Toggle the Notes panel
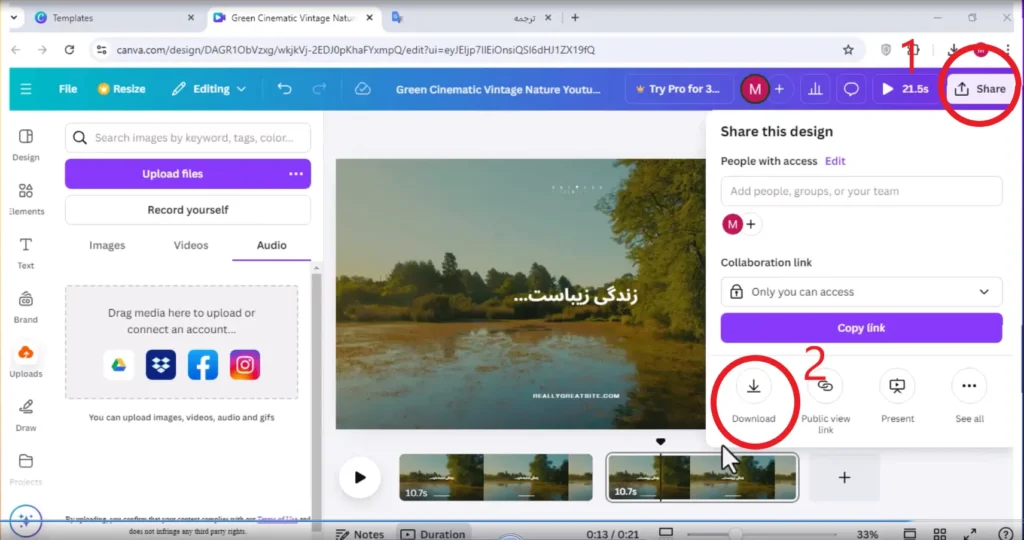This screenshot has width=1024, height=540. (x=360, y=533)
